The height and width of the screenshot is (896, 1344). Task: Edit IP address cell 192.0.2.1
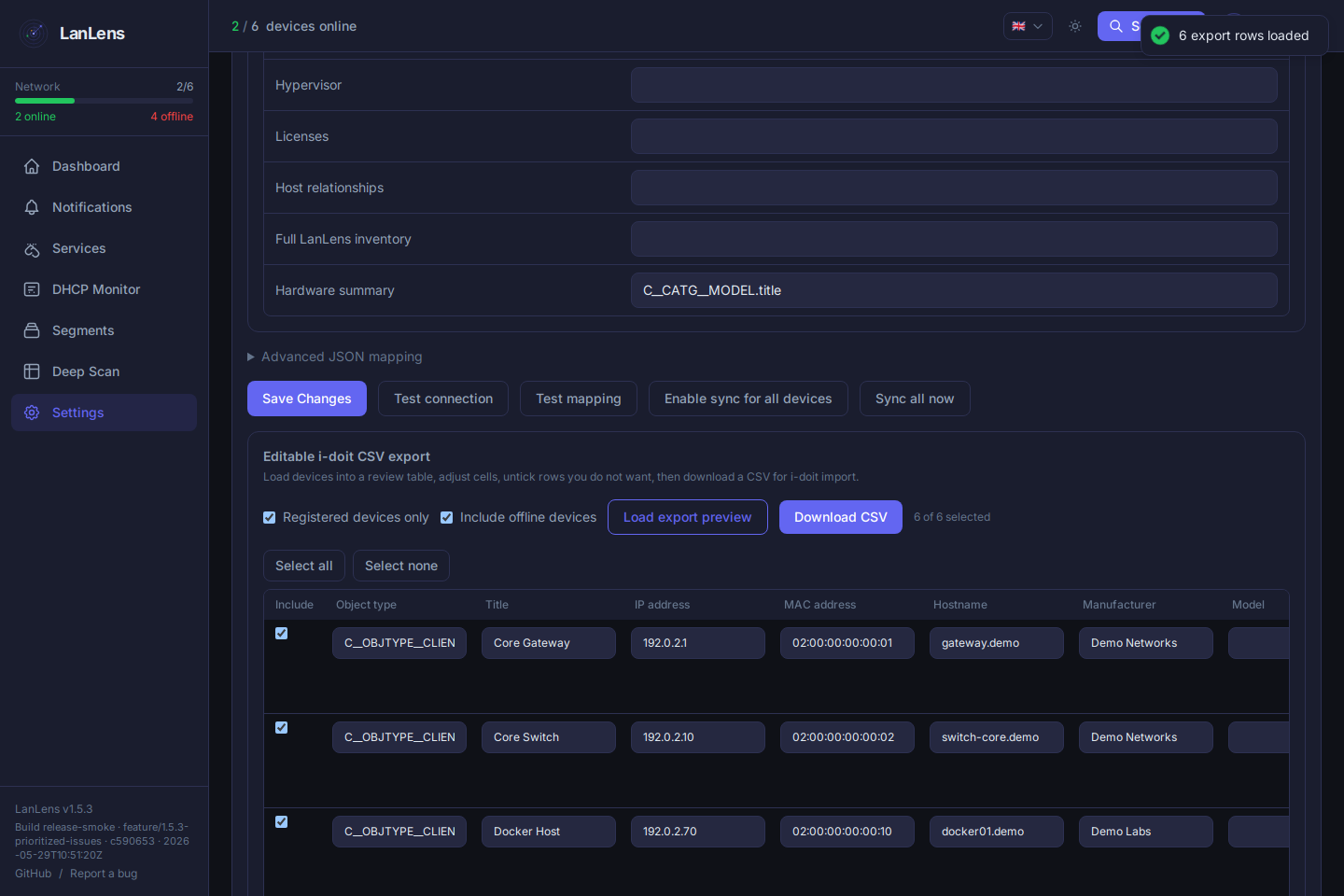(x=698, y=643)
